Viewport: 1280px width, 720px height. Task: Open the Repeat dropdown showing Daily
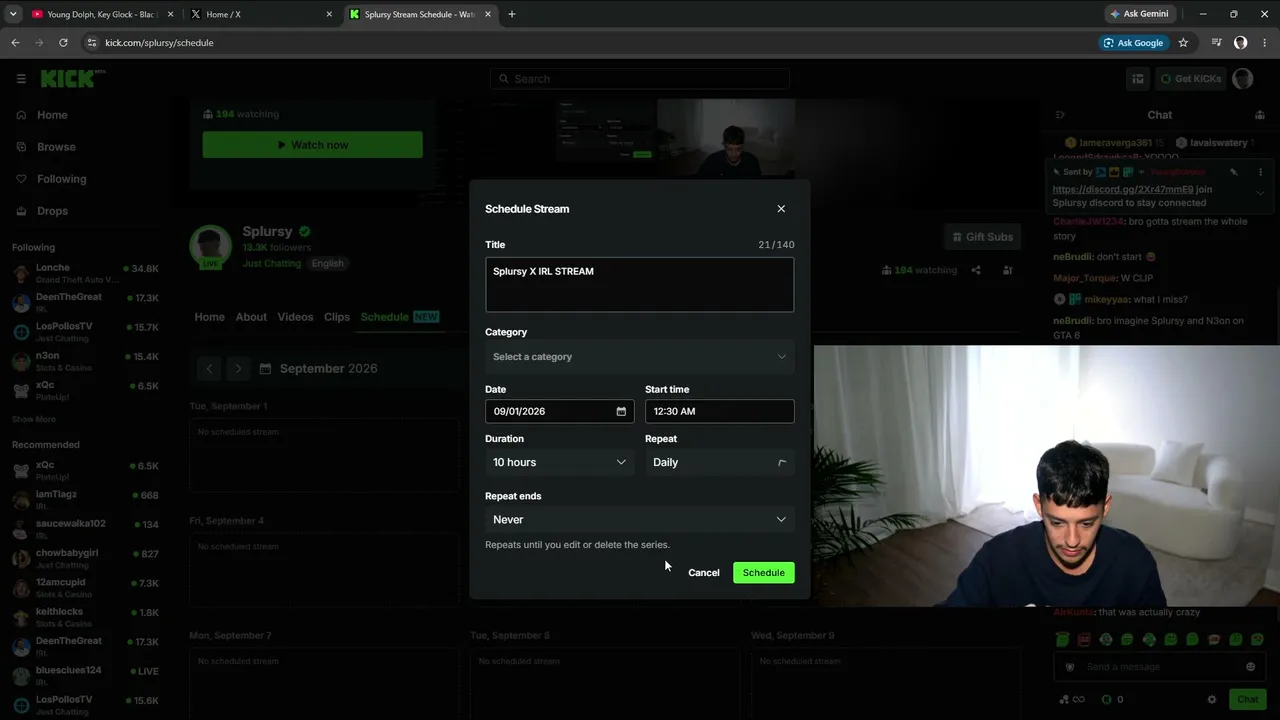pos(720,462)
